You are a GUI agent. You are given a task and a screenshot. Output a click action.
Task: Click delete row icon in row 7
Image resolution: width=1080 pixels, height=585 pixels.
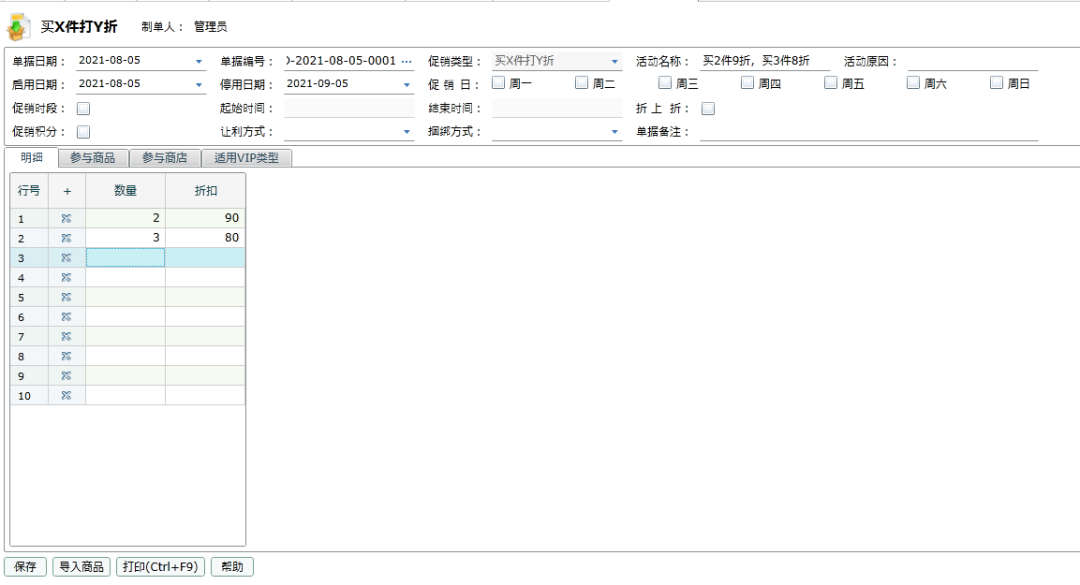pos(66,336)
